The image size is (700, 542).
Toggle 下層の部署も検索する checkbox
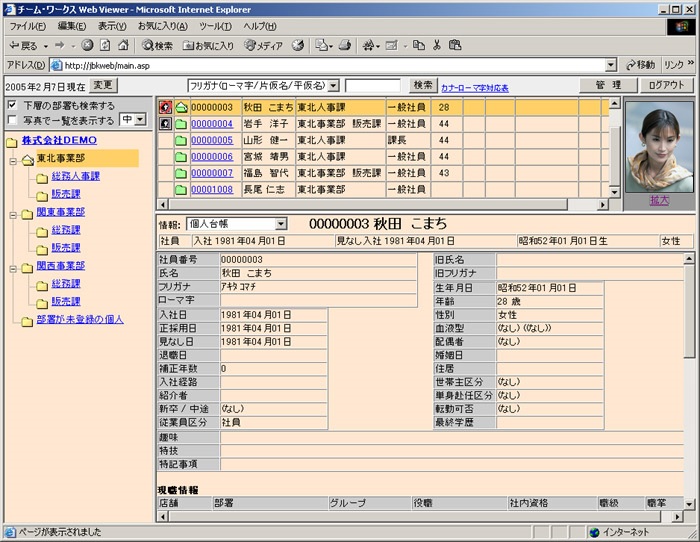12,105
